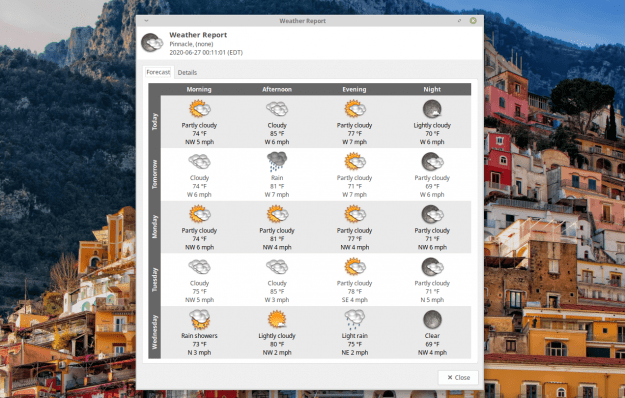Viewport: 625px width, 398px height.
Task: Click '70 °F' in Today night cell
Action: click(x=432, y=133)
